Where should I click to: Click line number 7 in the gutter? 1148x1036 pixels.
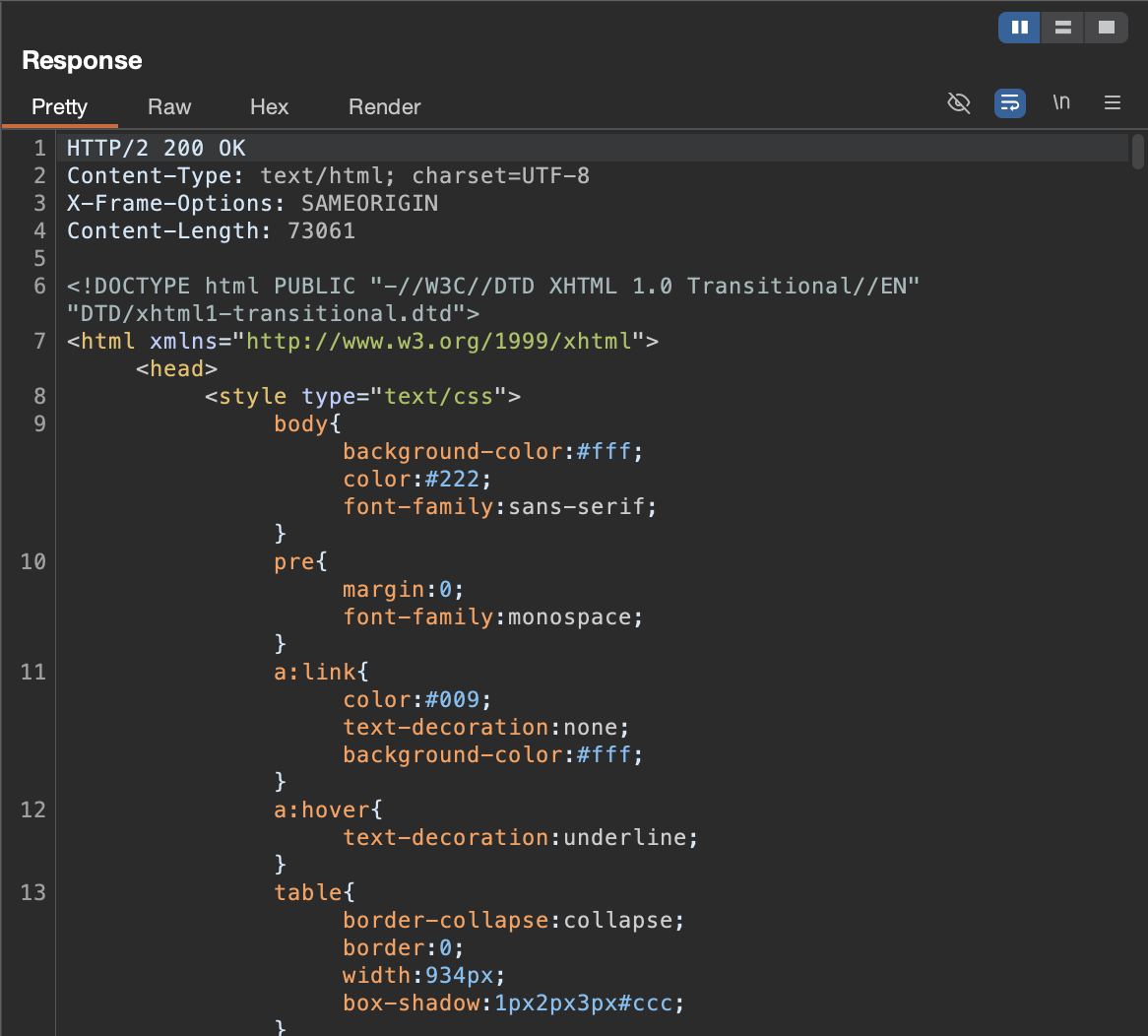(39, 342)
